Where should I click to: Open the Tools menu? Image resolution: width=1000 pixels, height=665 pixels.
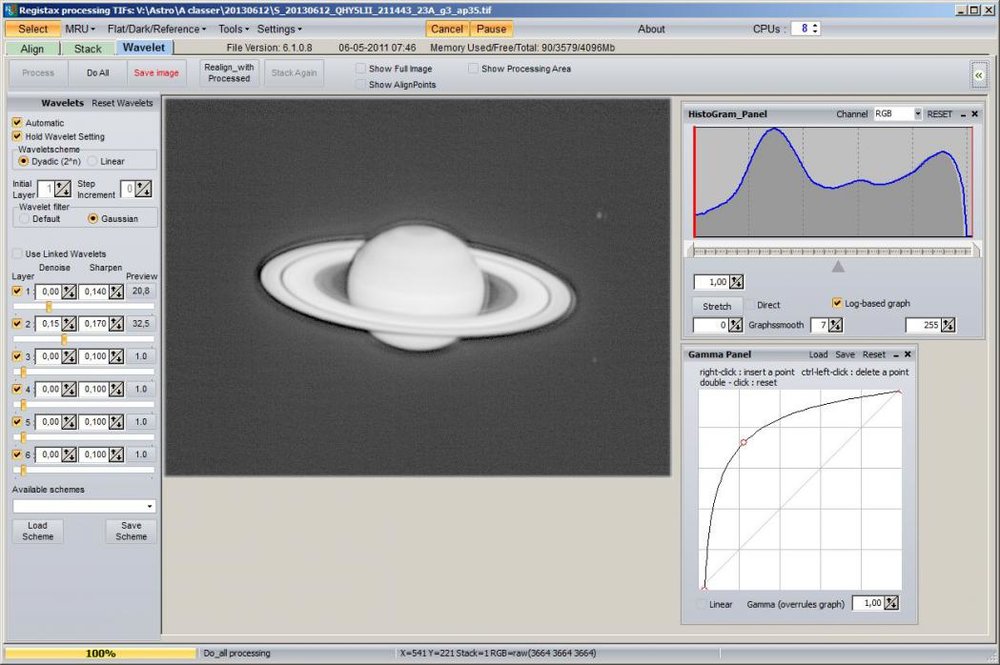232,29
